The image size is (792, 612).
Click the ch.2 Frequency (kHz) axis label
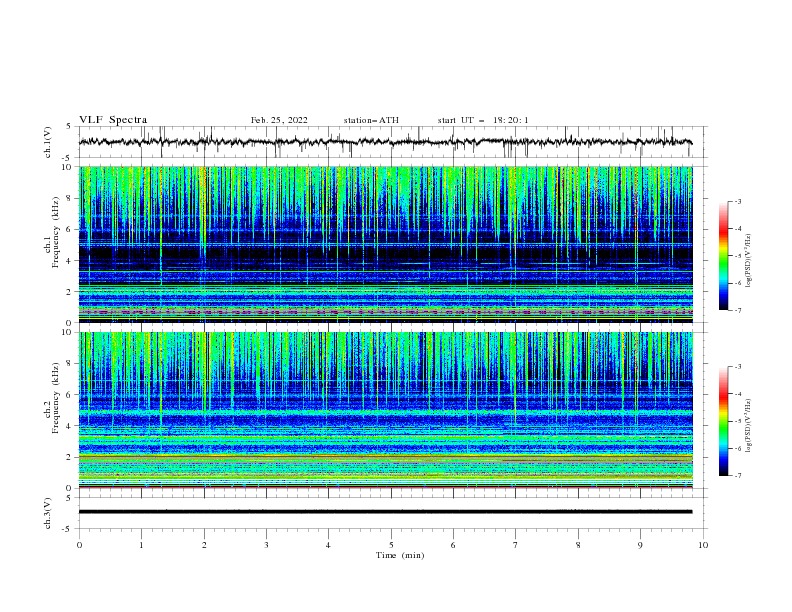pos(52,398)
